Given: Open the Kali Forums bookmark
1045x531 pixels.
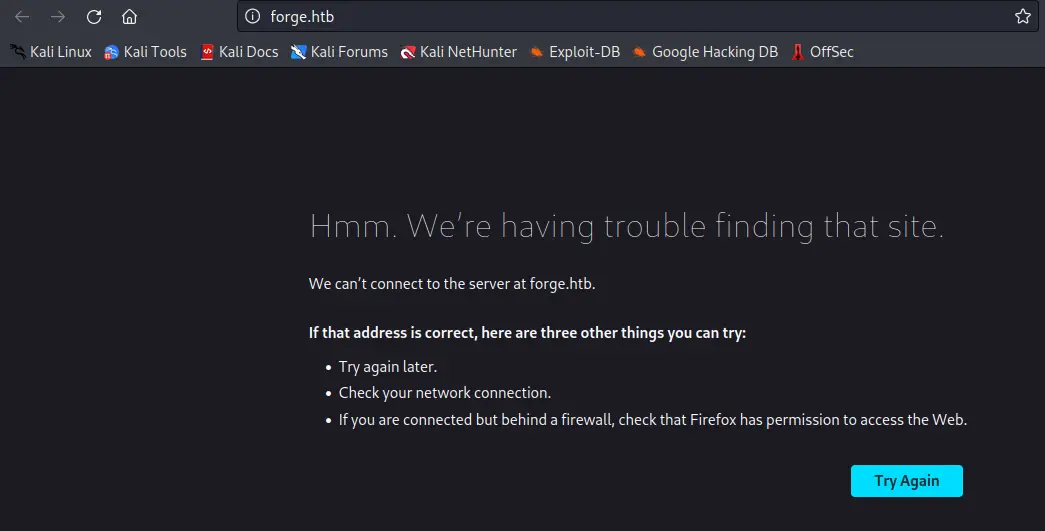Looking at the screenshot, I should (339, 52).
